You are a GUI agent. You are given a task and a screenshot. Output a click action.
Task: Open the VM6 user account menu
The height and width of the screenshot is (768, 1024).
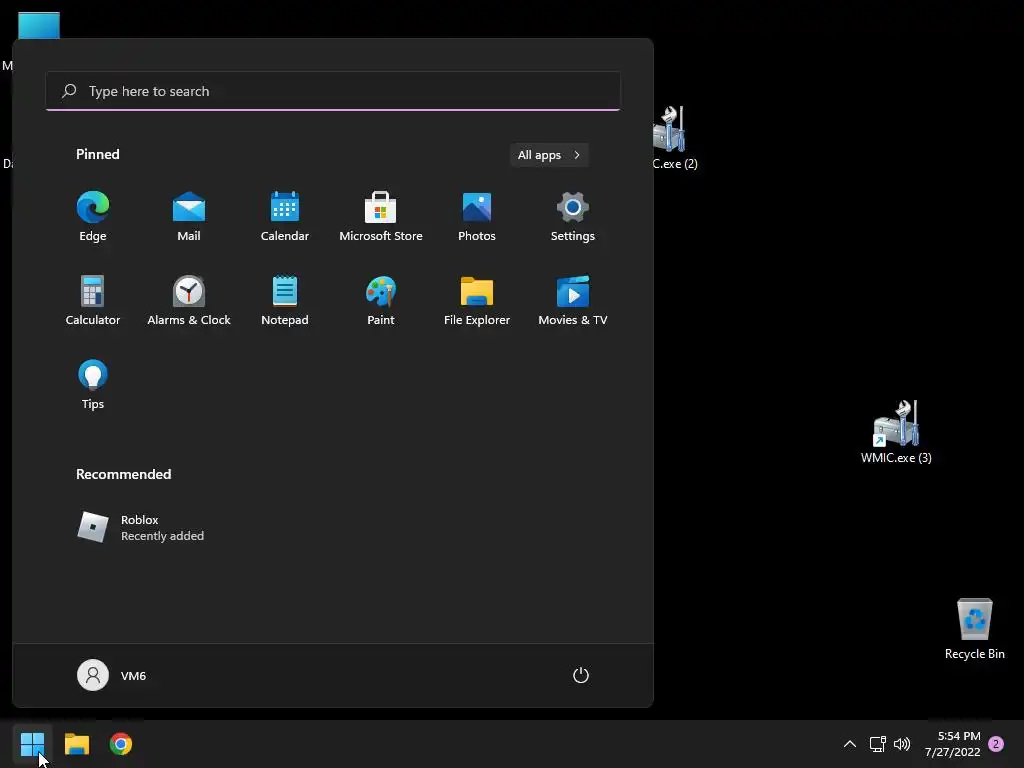(x=112, y=675)
